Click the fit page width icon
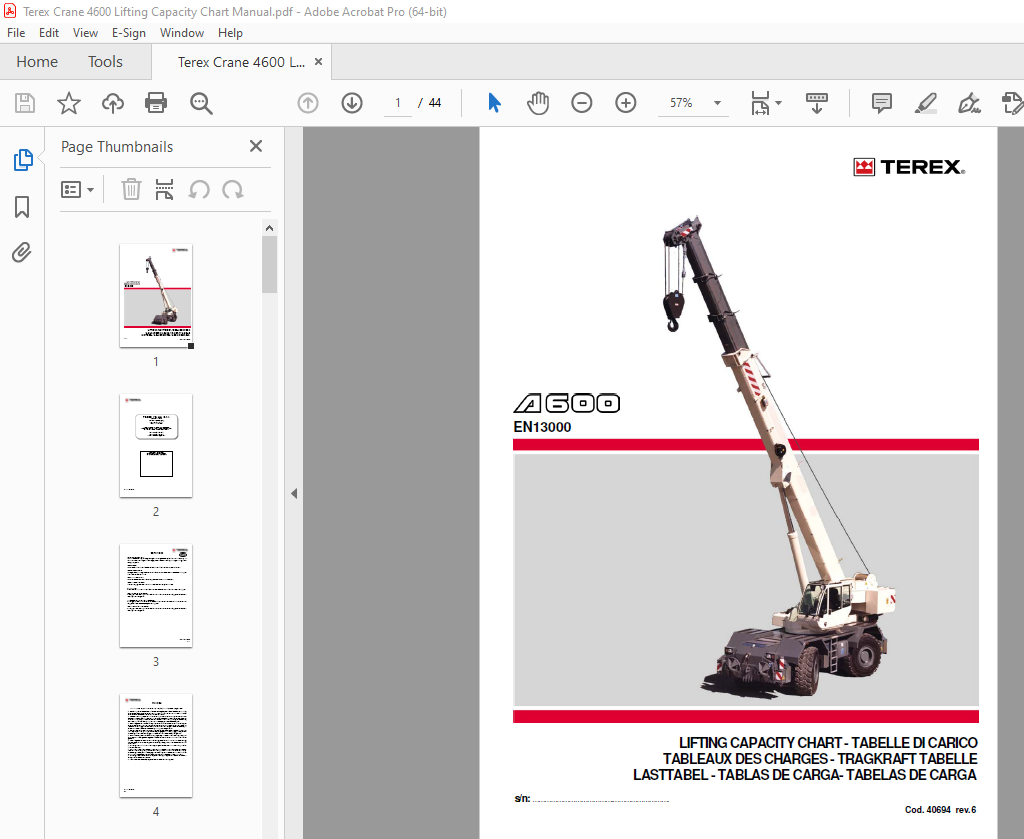The image size is (1024, 839). (x=760, y=103)
